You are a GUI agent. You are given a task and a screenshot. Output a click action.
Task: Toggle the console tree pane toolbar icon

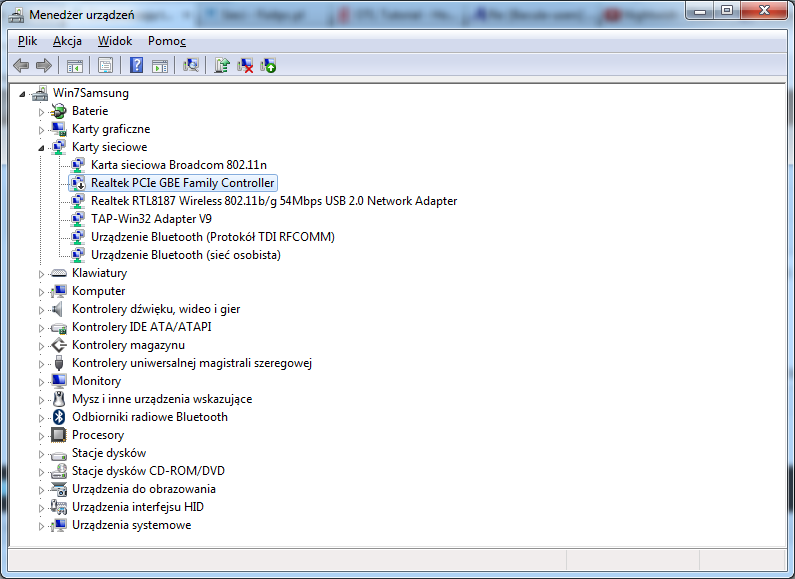pyautogui.click(x=75, y=65)
